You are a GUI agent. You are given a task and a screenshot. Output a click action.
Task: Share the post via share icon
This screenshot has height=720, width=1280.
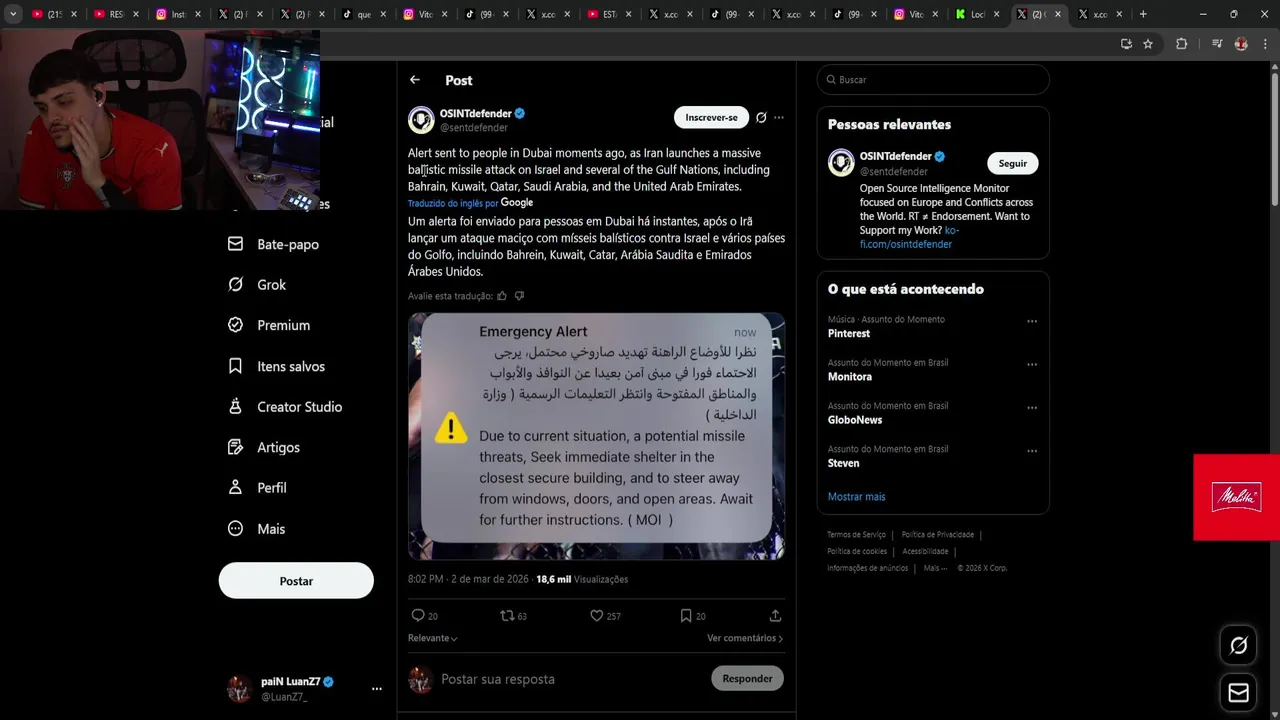pos(775,616)
